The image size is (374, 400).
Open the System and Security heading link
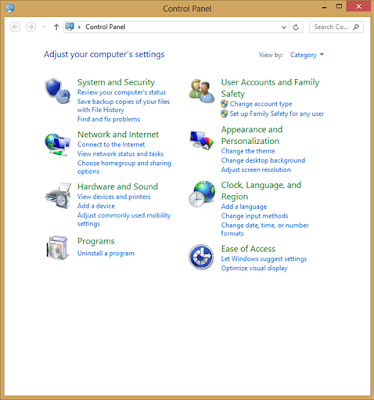coord(116,82)
